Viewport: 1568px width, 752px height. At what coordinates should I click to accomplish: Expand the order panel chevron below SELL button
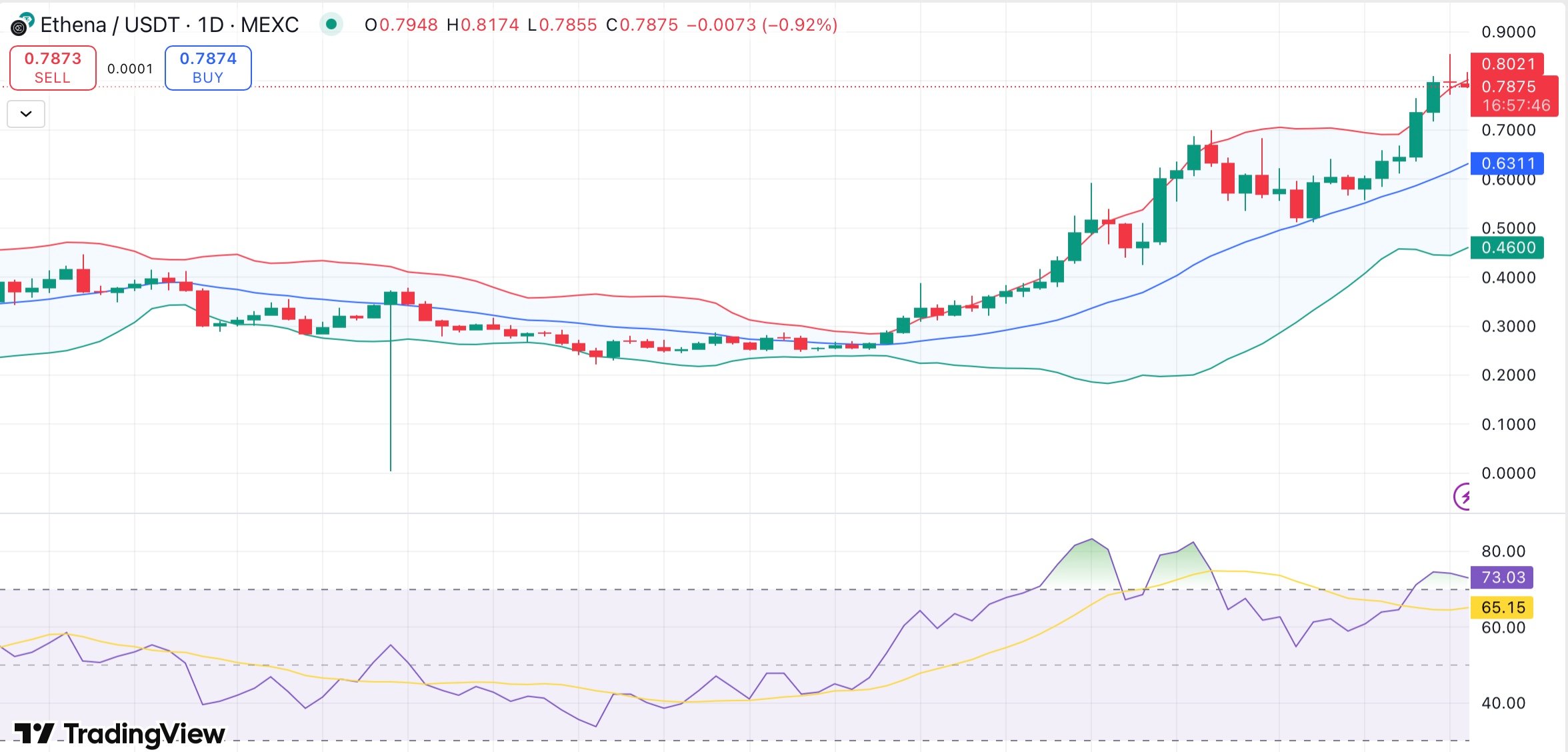click(x=25, y=113)
